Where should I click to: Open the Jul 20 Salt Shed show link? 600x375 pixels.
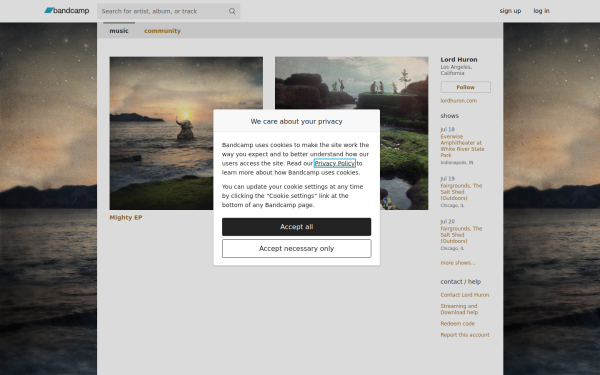click(x=461, y=235)
